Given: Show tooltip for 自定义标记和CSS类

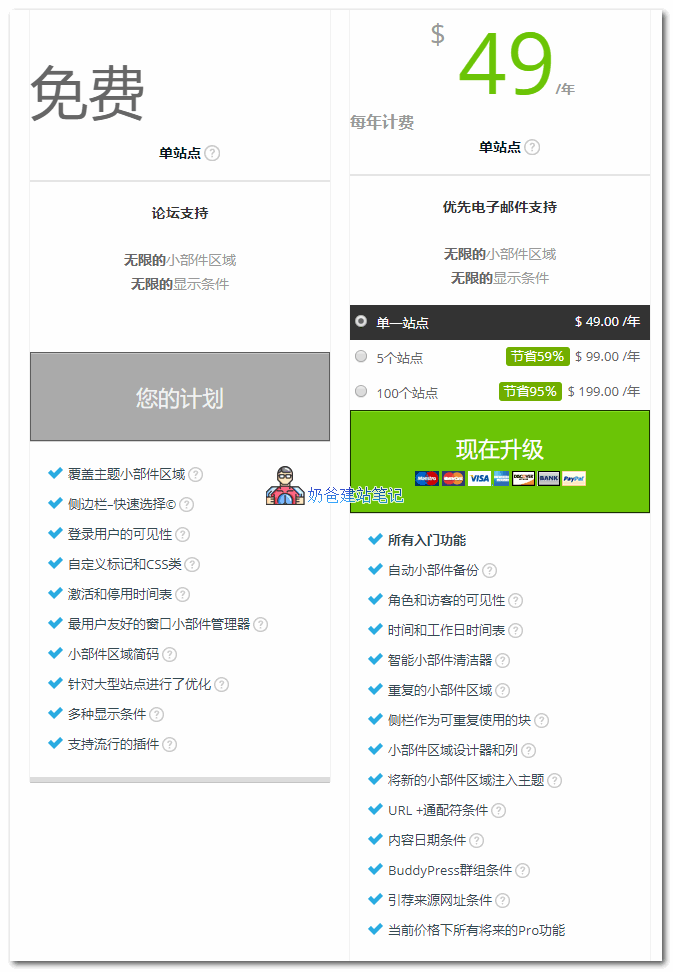Looking at the screenshot, I should 192,565.
